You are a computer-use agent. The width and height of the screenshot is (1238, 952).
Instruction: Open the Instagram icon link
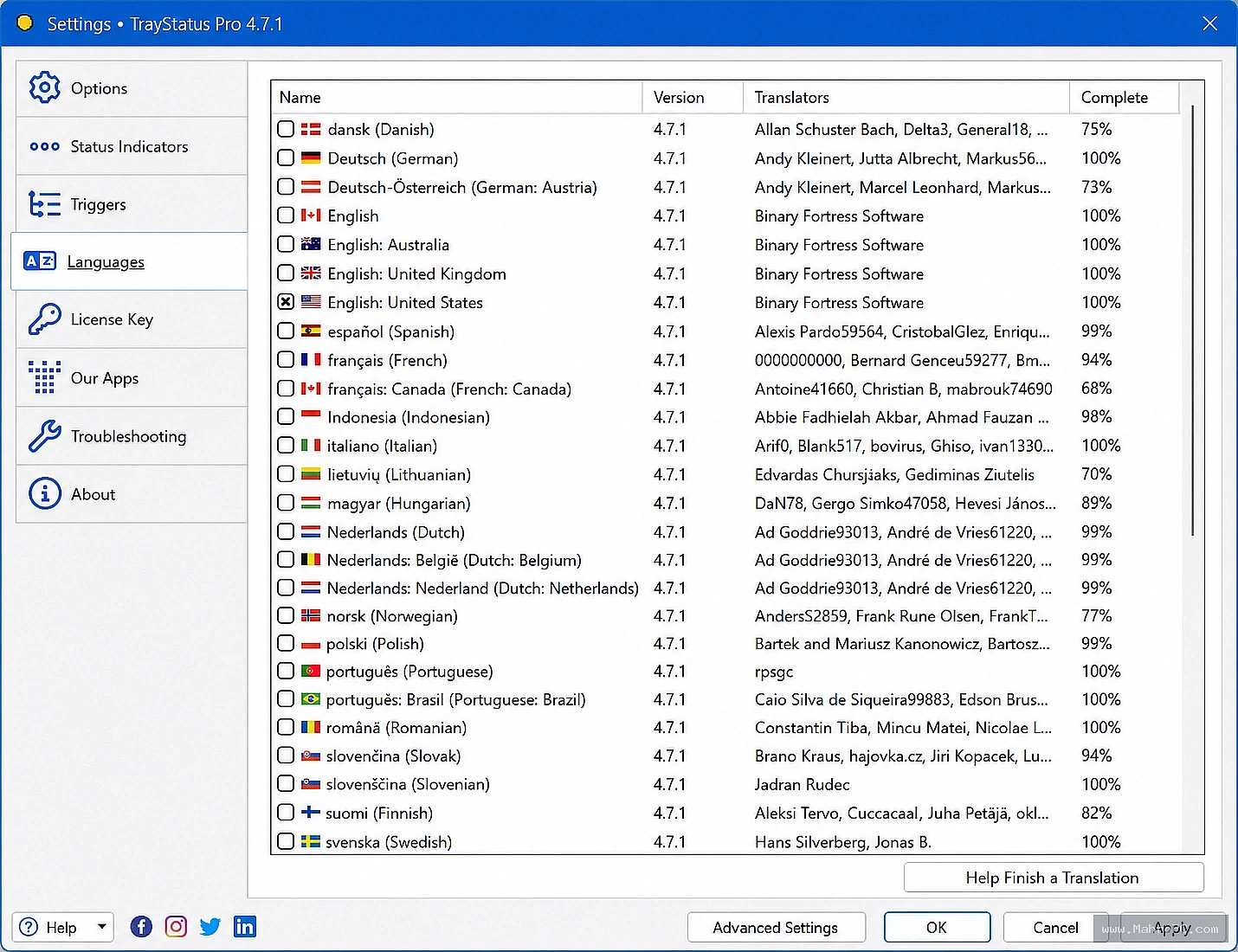(176, 927)
